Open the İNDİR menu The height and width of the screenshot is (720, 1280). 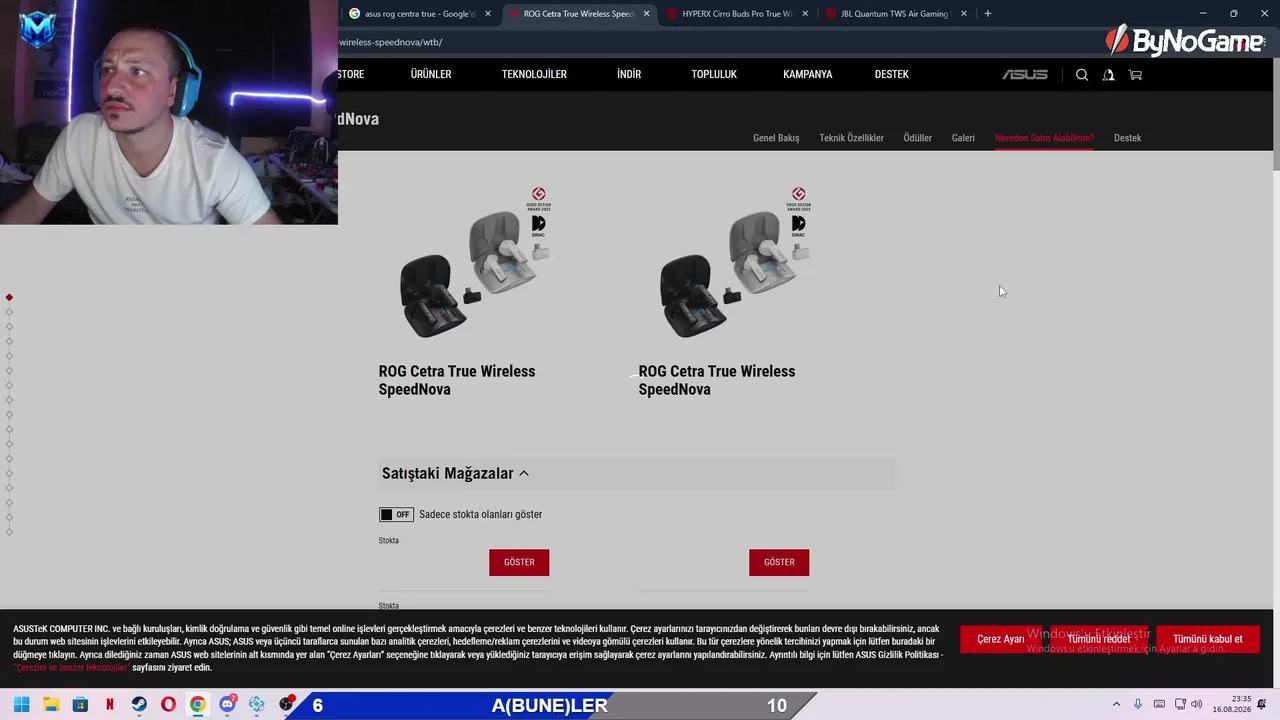[x=629, y=75]
